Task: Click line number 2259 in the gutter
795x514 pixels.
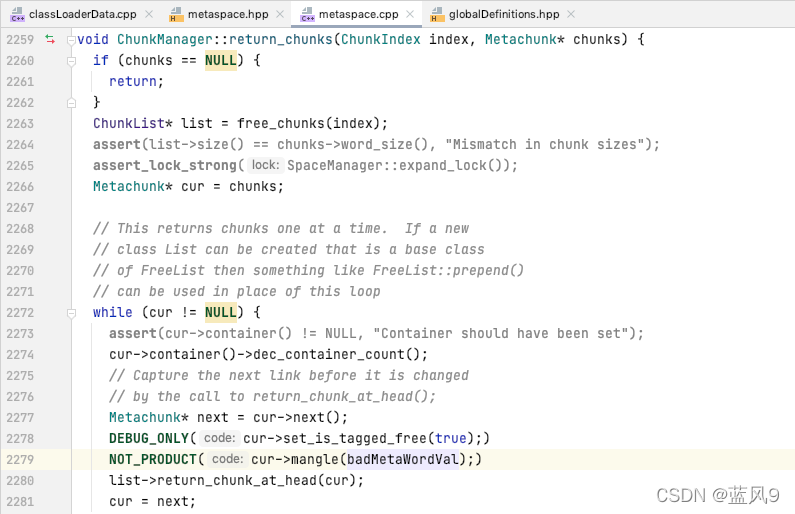Action: [20, 40]
